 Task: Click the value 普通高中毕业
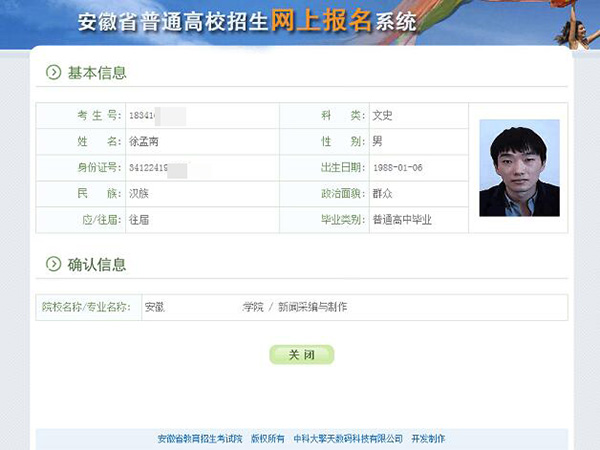pyautogui.click(x=402, y=220)
